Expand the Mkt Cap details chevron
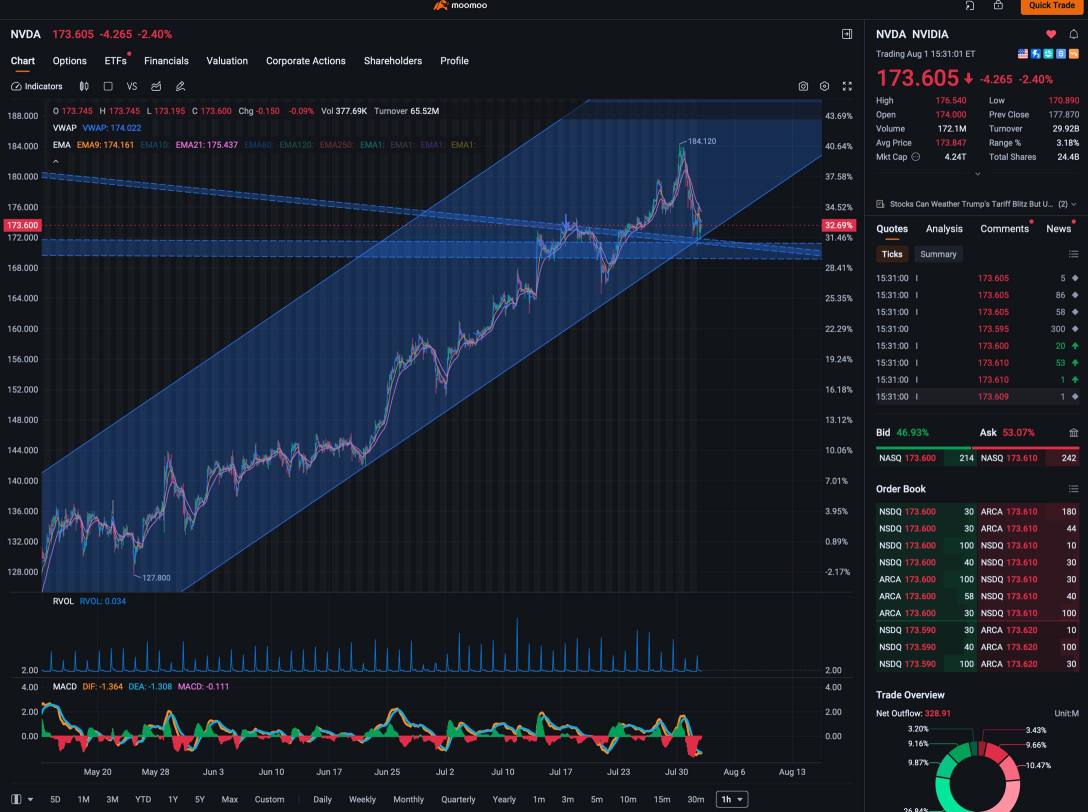The height and width of the screenshot is (812, 1088). [x=977, y=172]
